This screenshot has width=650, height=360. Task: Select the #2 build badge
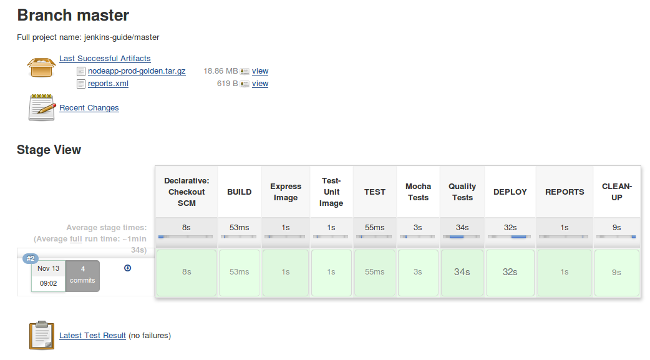click(30, 258)
